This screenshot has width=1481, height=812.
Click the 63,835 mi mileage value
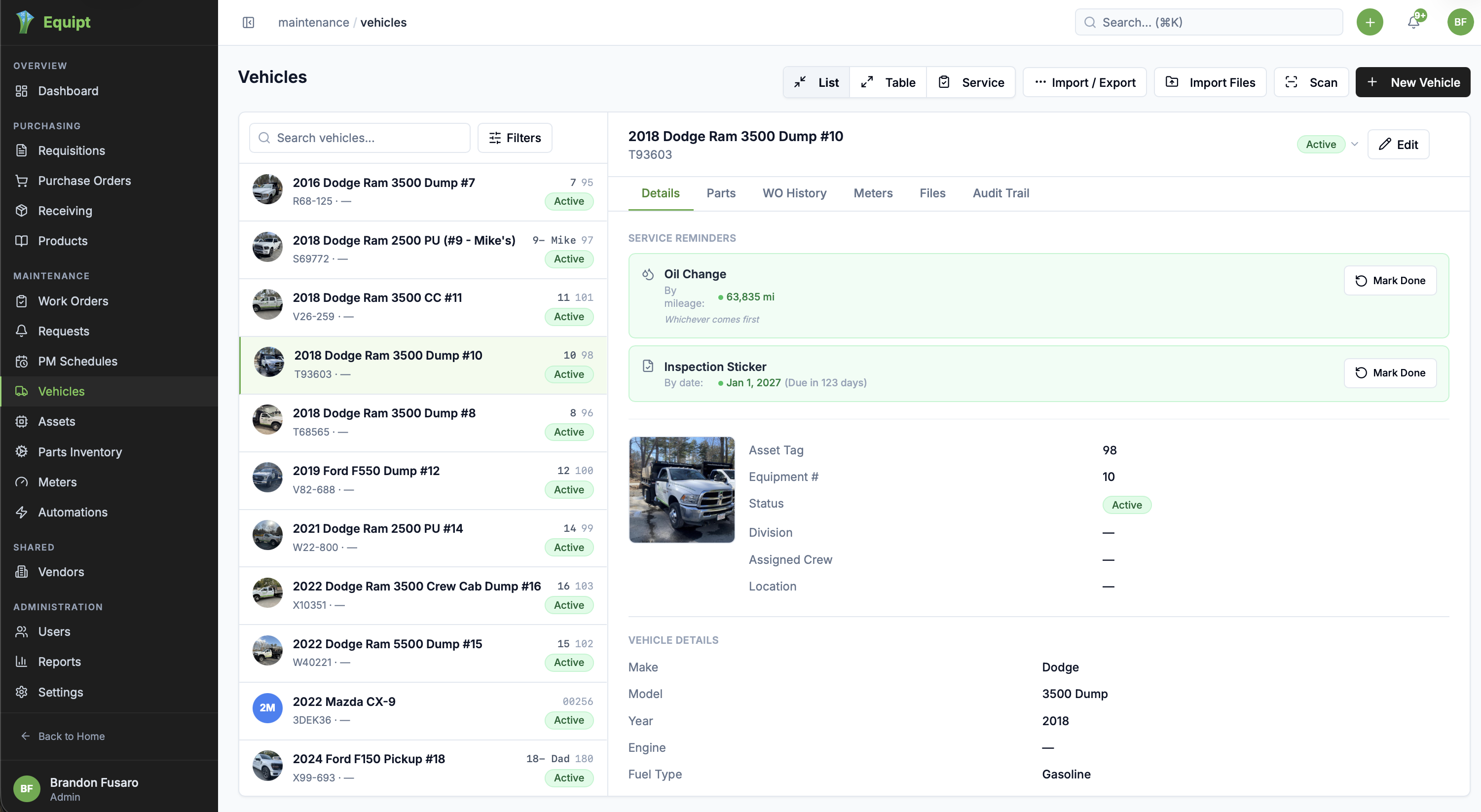pyautogui.click(x=750, y=297)
